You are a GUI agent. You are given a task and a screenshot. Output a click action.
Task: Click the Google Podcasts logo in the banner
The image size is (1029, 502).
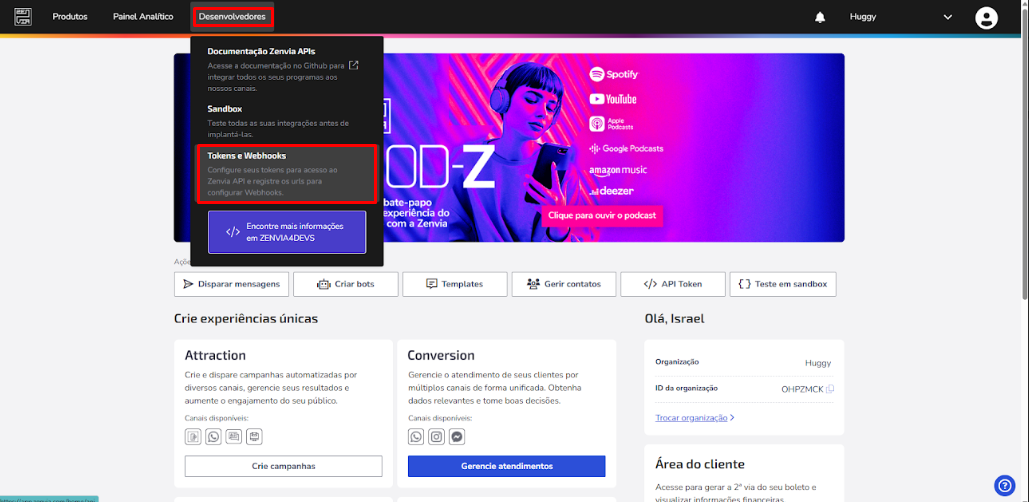click(x=626, y=148)
